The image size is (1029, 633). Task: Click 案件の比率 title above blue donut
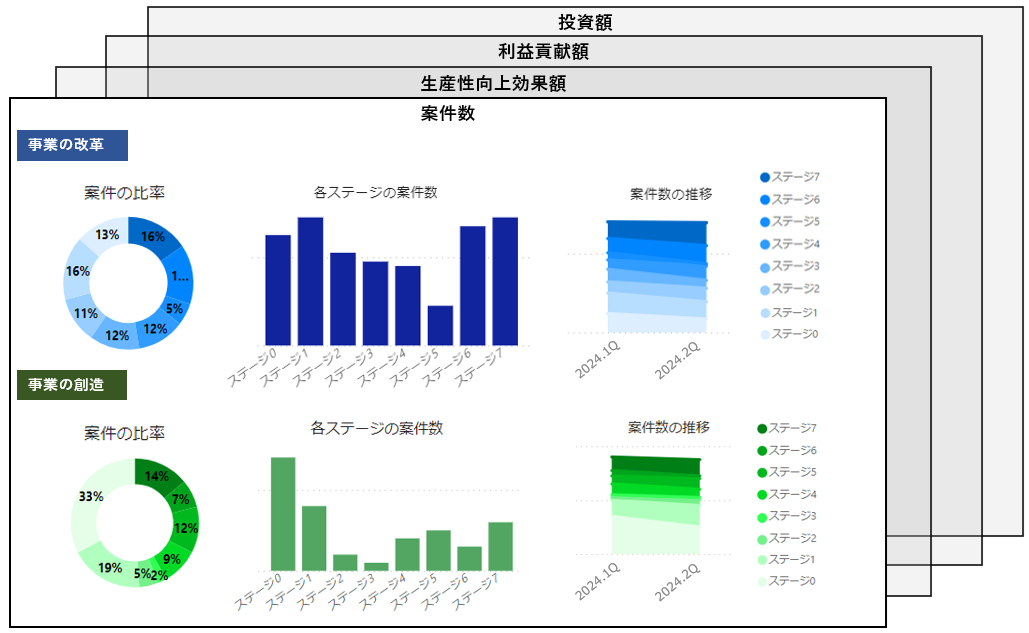click(x=125, y=193)
